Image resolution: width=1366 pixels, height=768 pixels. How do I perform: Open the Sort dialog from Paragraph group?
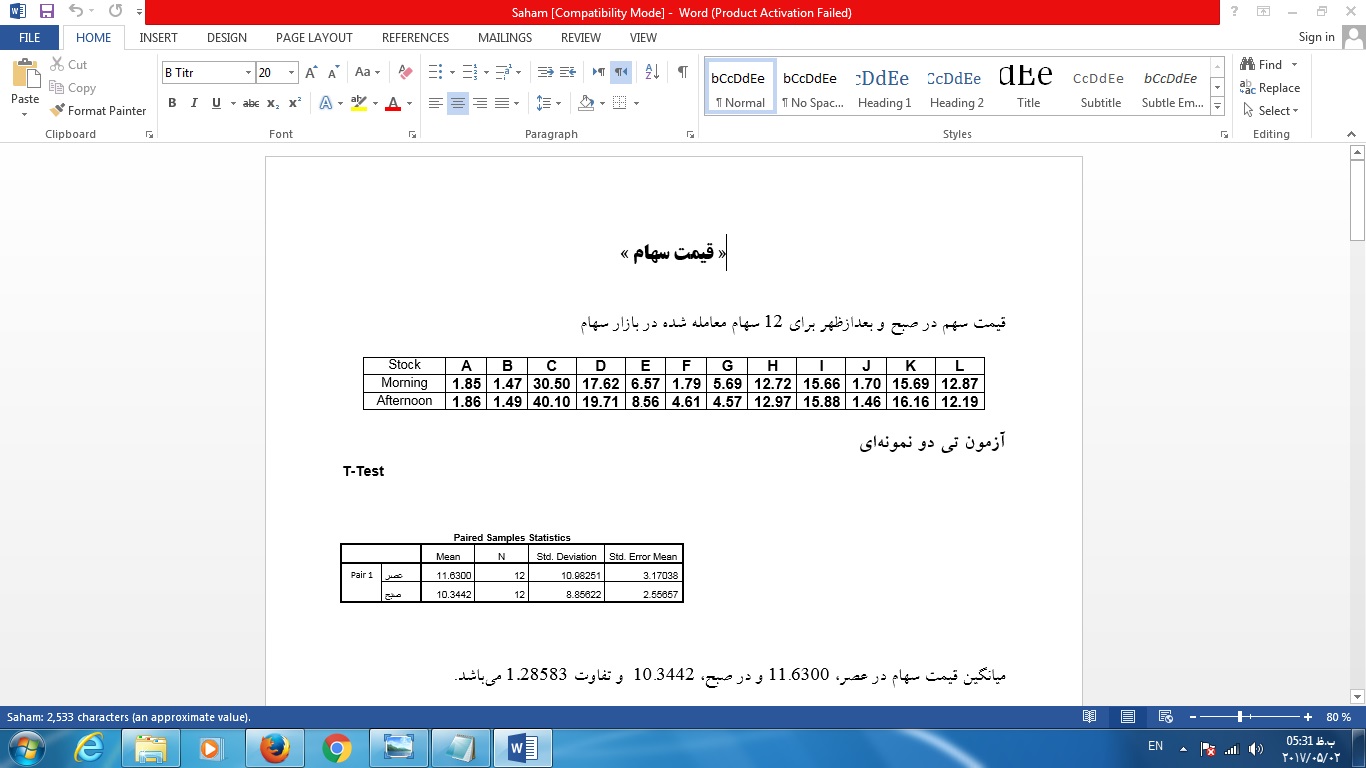click(x=650, y=72)
